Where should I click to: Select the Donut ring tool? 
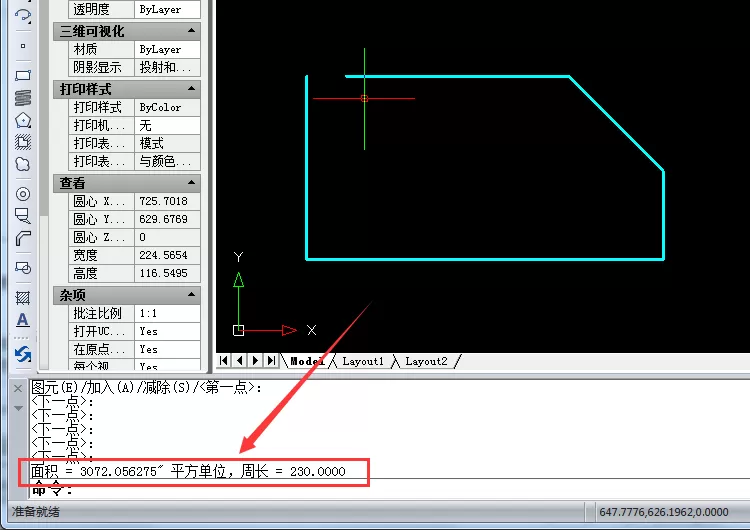(x=22, y=194)
